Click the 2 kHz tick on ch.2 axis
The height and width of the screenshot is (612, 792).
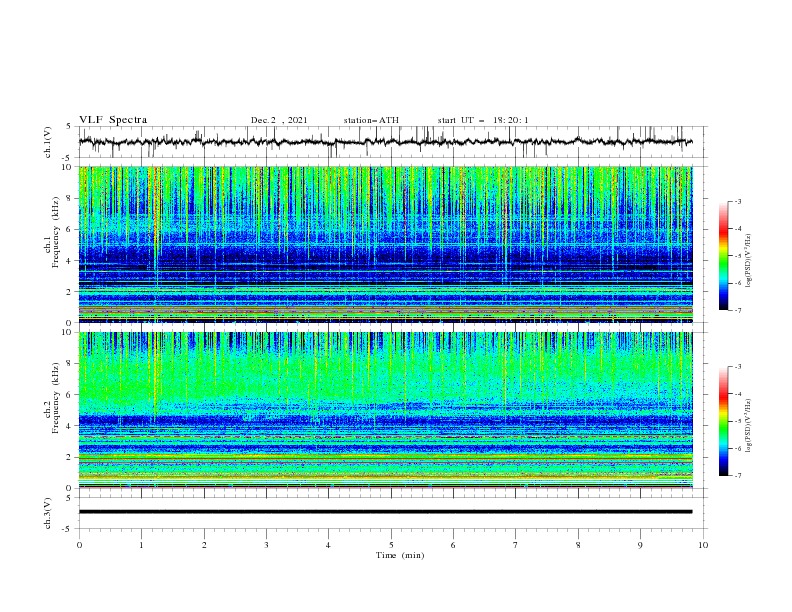69,457
